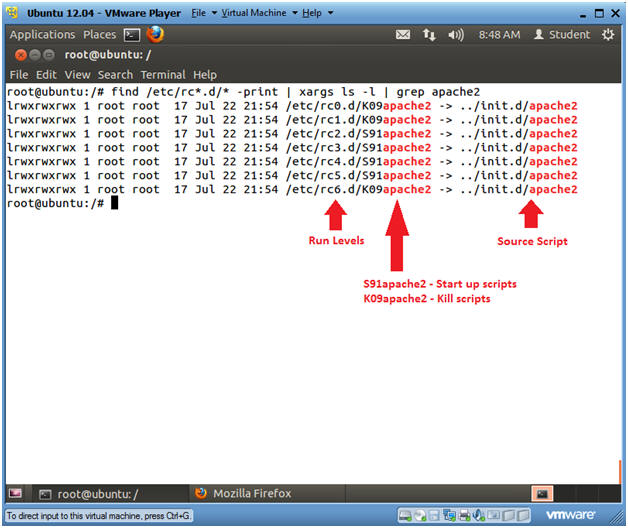The height and width of the screenshot is (528, 628).
Task: Open VMware Player Help dropdown
Action: (317, 13)
